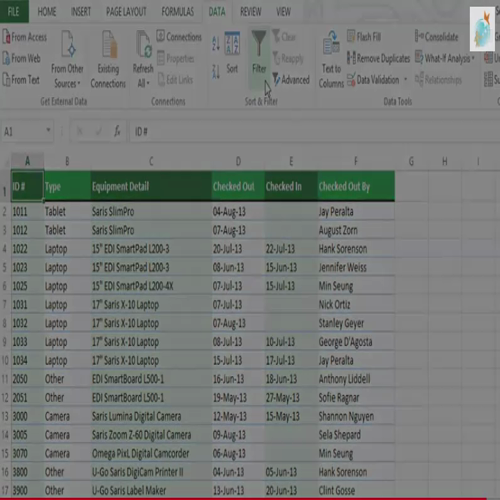This screenshot has height=500, width=500.
Task: Select cell with Clint Gosse
Action: coord(356,490)
